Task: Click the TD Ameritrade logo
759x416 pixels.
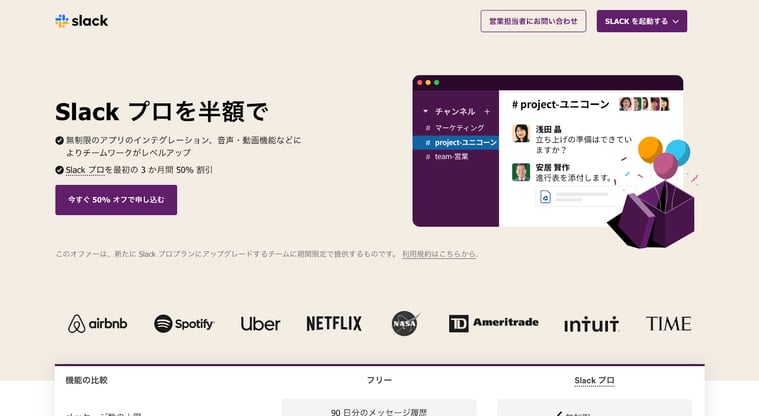Action: 493,324
